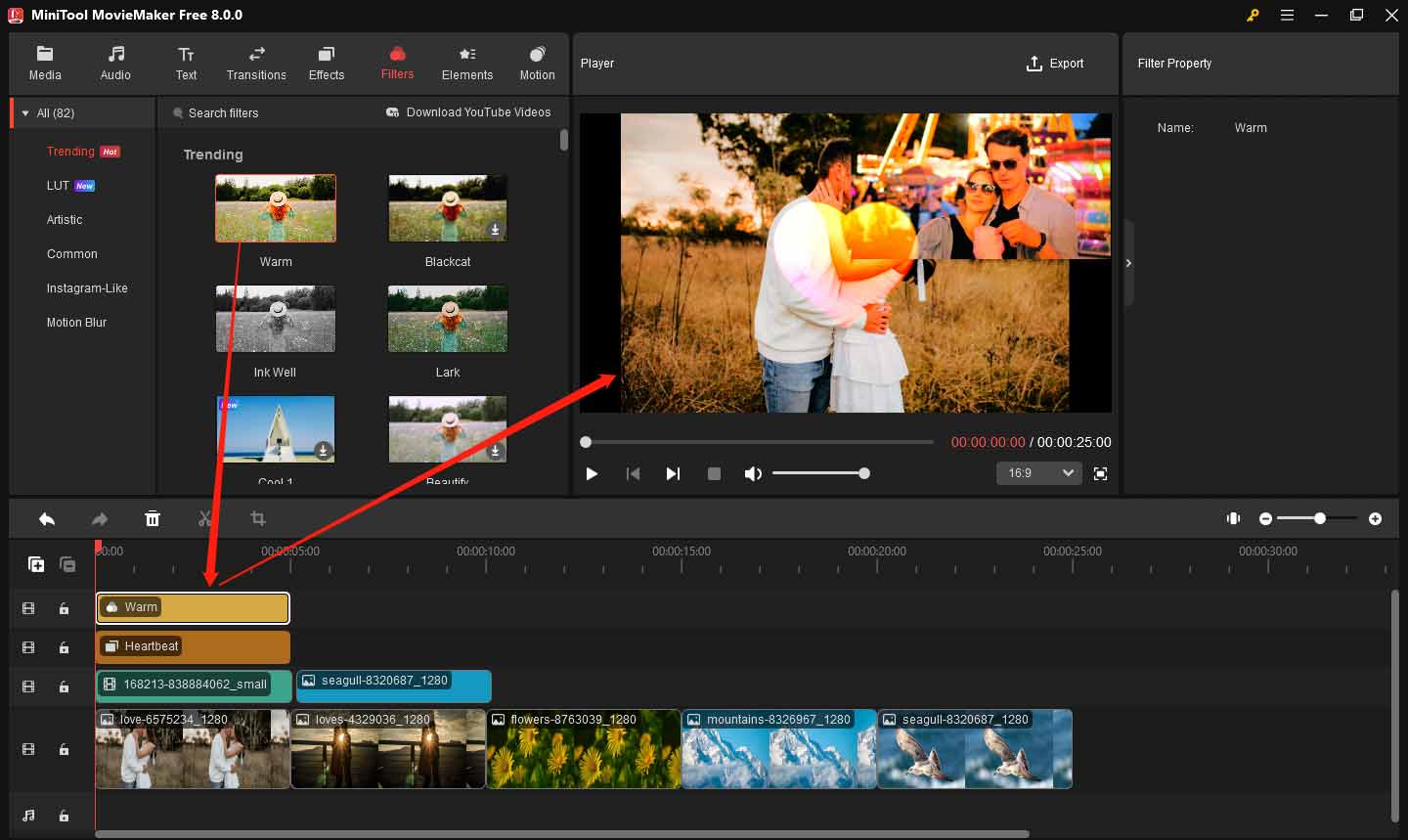Delete the selected clip with trash icon

tap(153, 519)
